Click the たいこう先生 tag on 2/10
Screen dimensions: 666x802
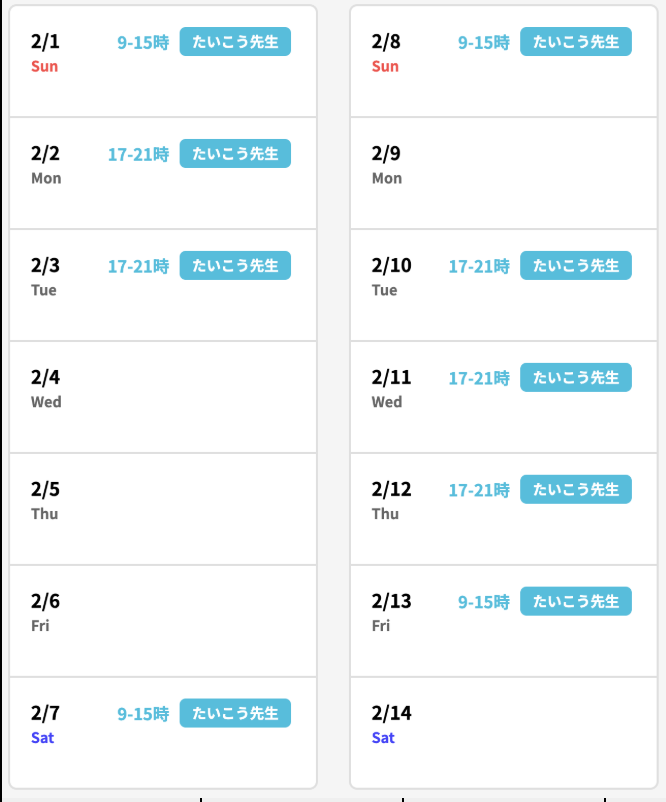tap(576, 266)
